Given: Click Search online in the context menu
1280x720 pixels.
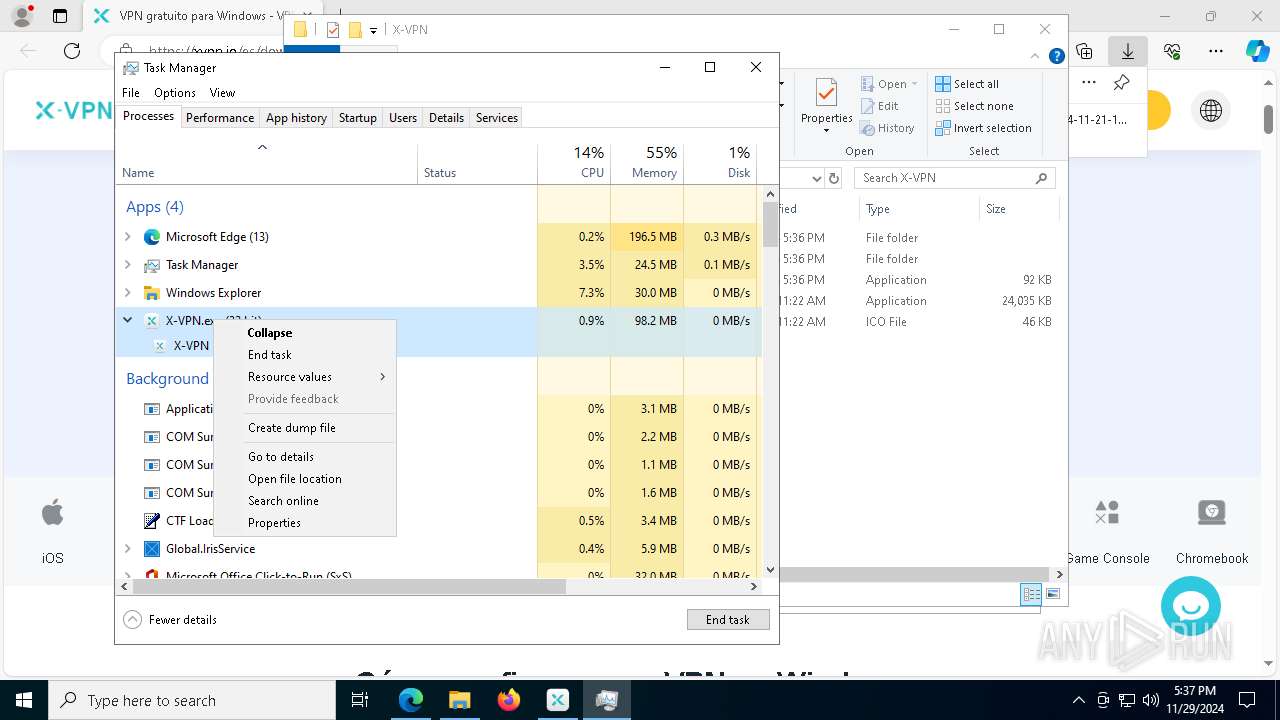Looking at the screenshot, I should click(284, 501).
